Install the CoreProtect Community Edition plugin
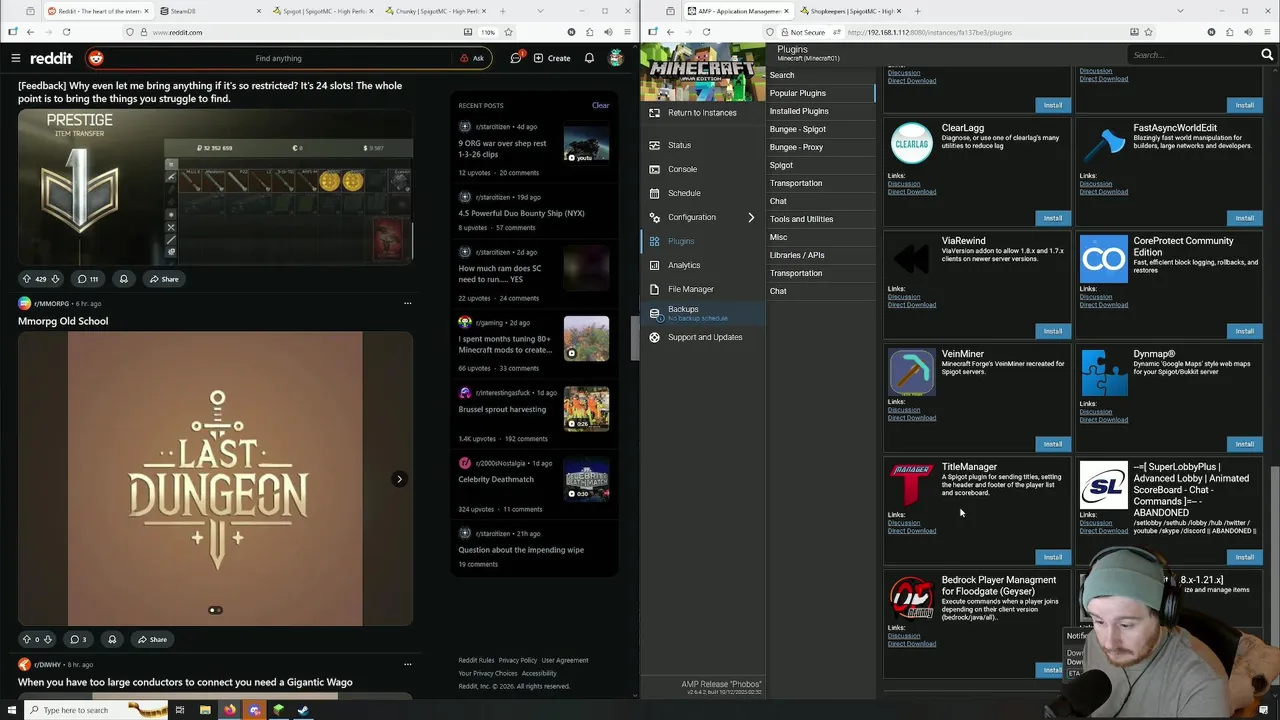The image size is (1280, 720). coord(1244,331)
